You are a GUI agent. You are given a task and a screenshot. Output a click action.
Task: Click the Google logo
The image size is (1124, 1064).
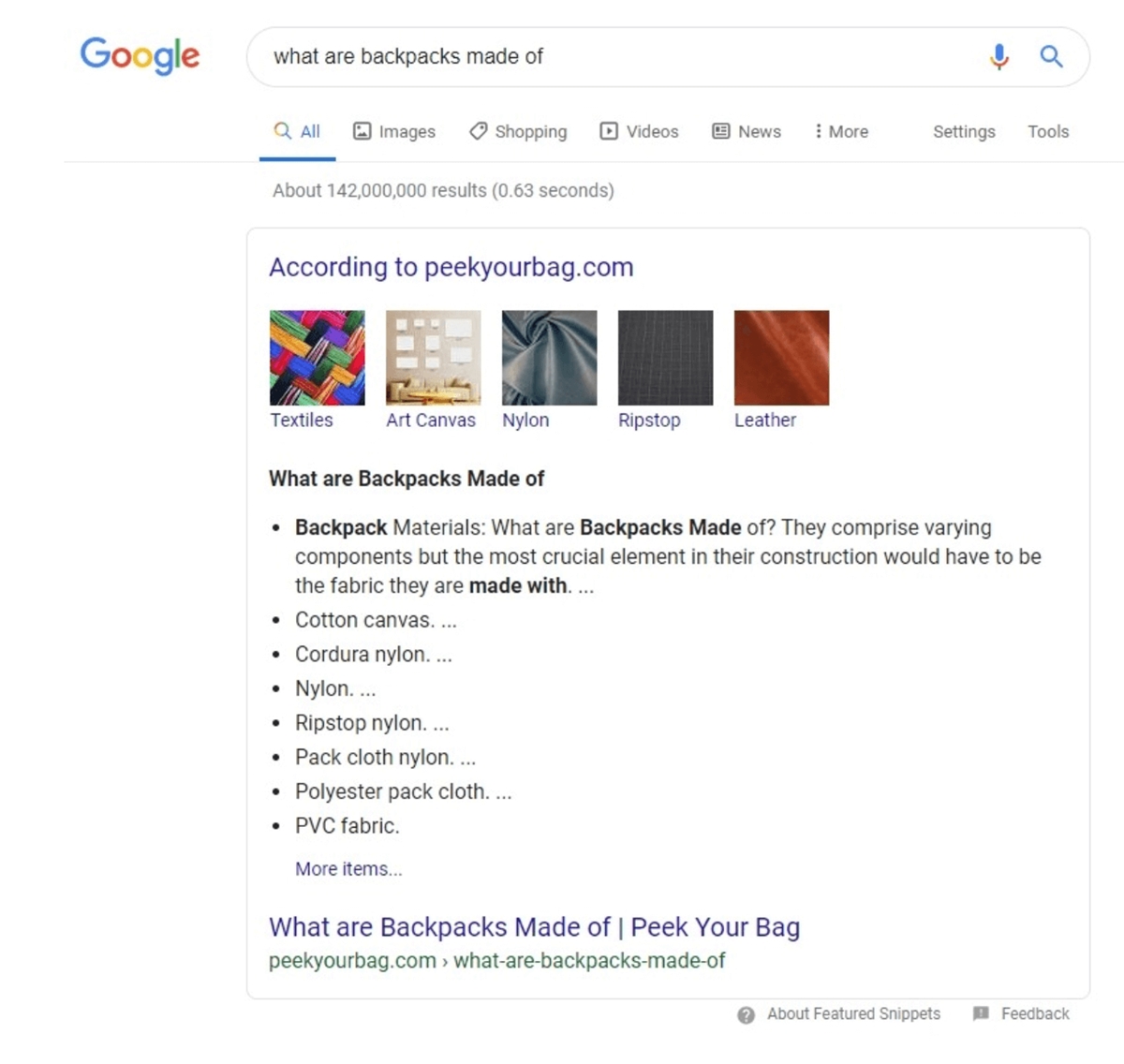(x=140, y=55)
